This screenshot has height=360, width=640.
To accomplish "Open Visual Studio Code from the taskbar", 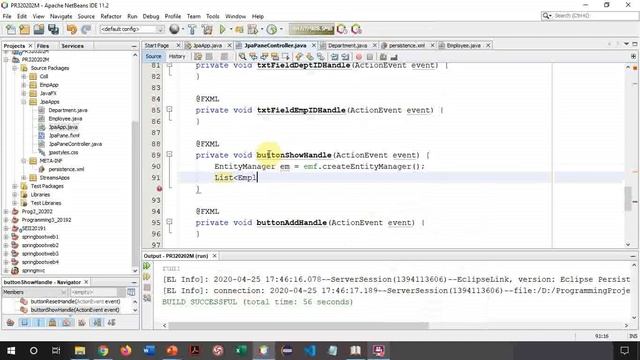I will coord(310,351).
